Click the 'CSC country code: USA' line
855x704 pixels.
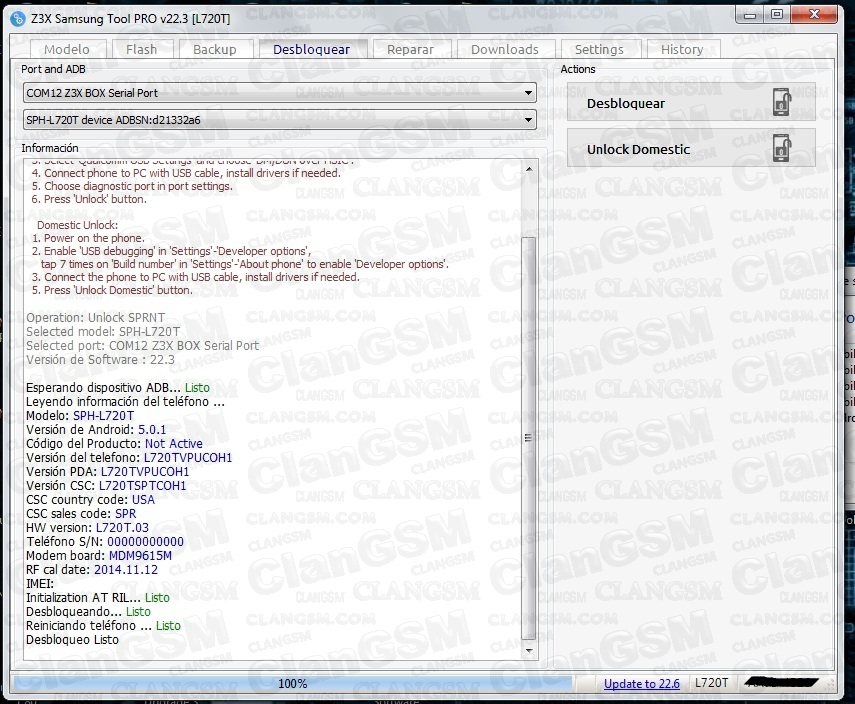point(91,500)
